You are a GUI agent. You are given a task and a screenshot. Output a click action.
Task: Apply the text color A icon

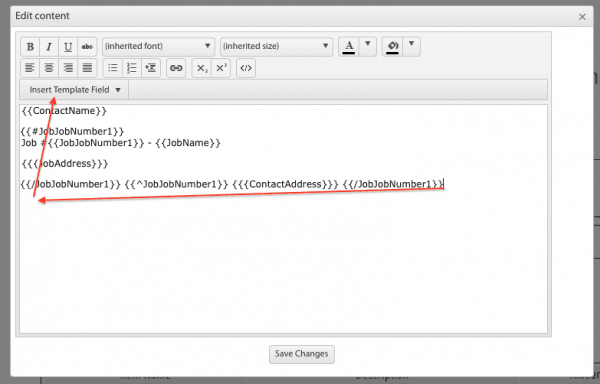click(349, 47)
